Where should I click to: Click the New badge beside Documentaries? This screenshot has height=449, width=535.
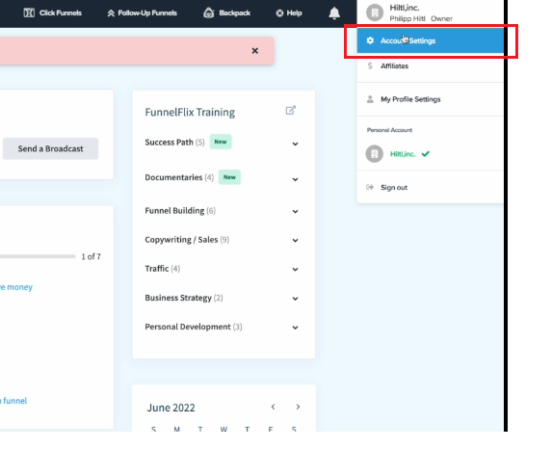tap(229, 177)
